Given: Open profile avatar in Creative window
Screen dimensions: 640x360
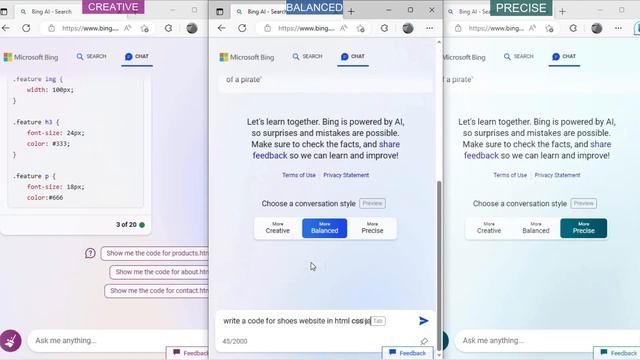Looking at the screenshot, I should [192, 28].
